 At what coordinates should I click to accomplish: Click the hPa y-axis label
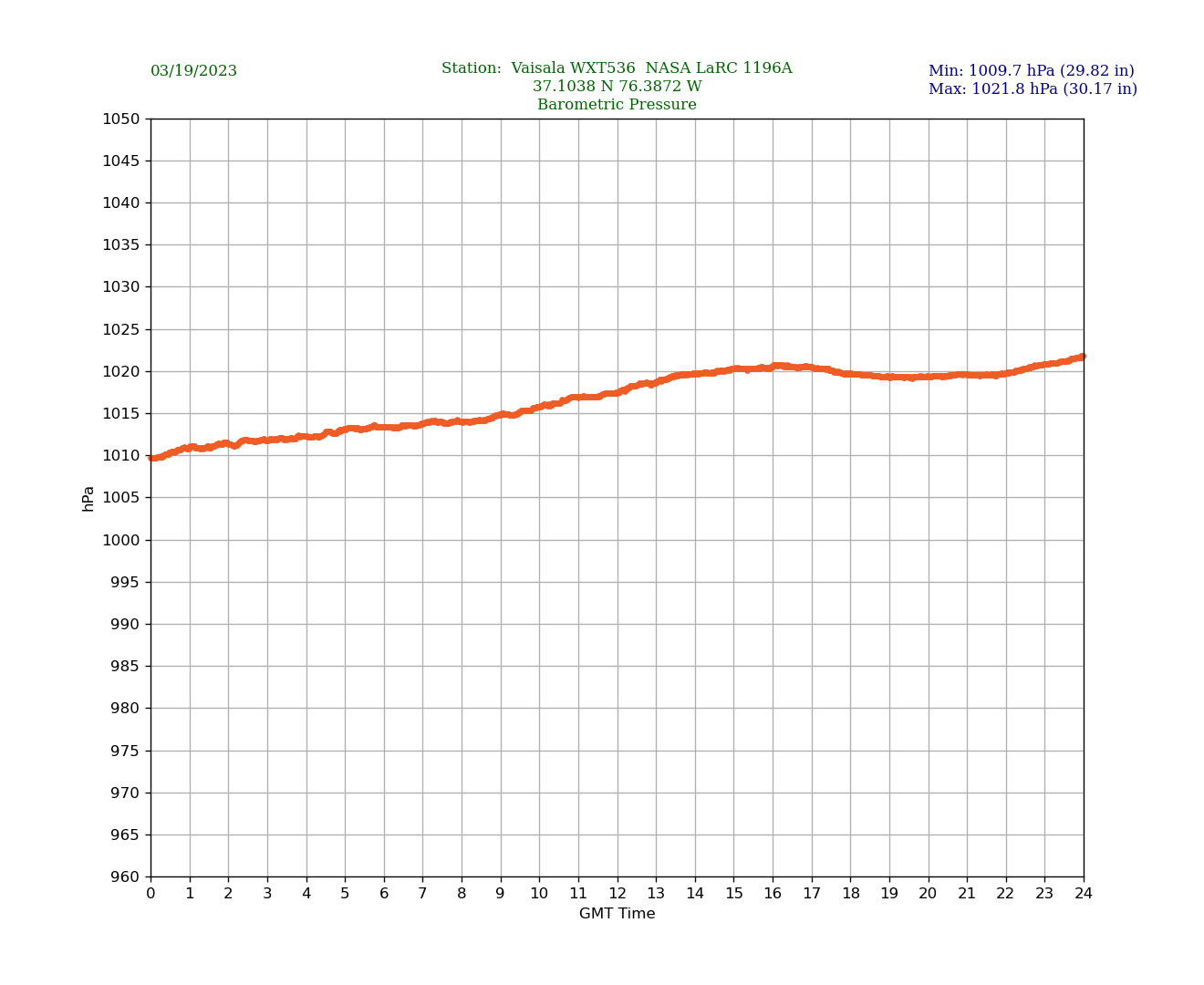[x=88, y=498]
